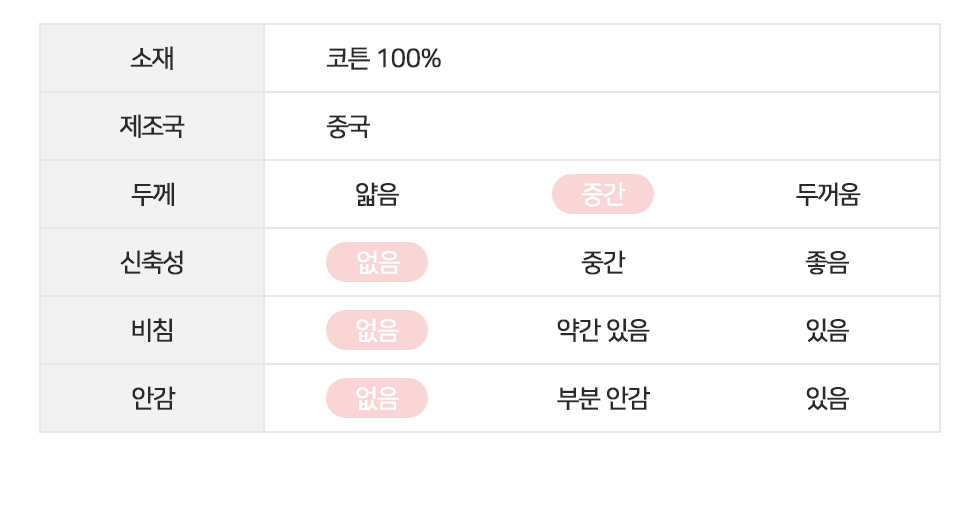Image resolution: width=980 pixels, height=513 pixels.
Task: Click the 비침 row header
Action: tap(152, 331)
